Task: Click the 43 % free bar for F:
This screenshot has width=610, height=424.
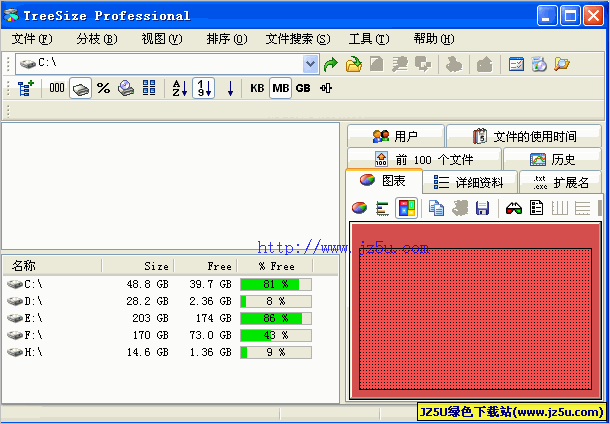Action: click(276, 335)
